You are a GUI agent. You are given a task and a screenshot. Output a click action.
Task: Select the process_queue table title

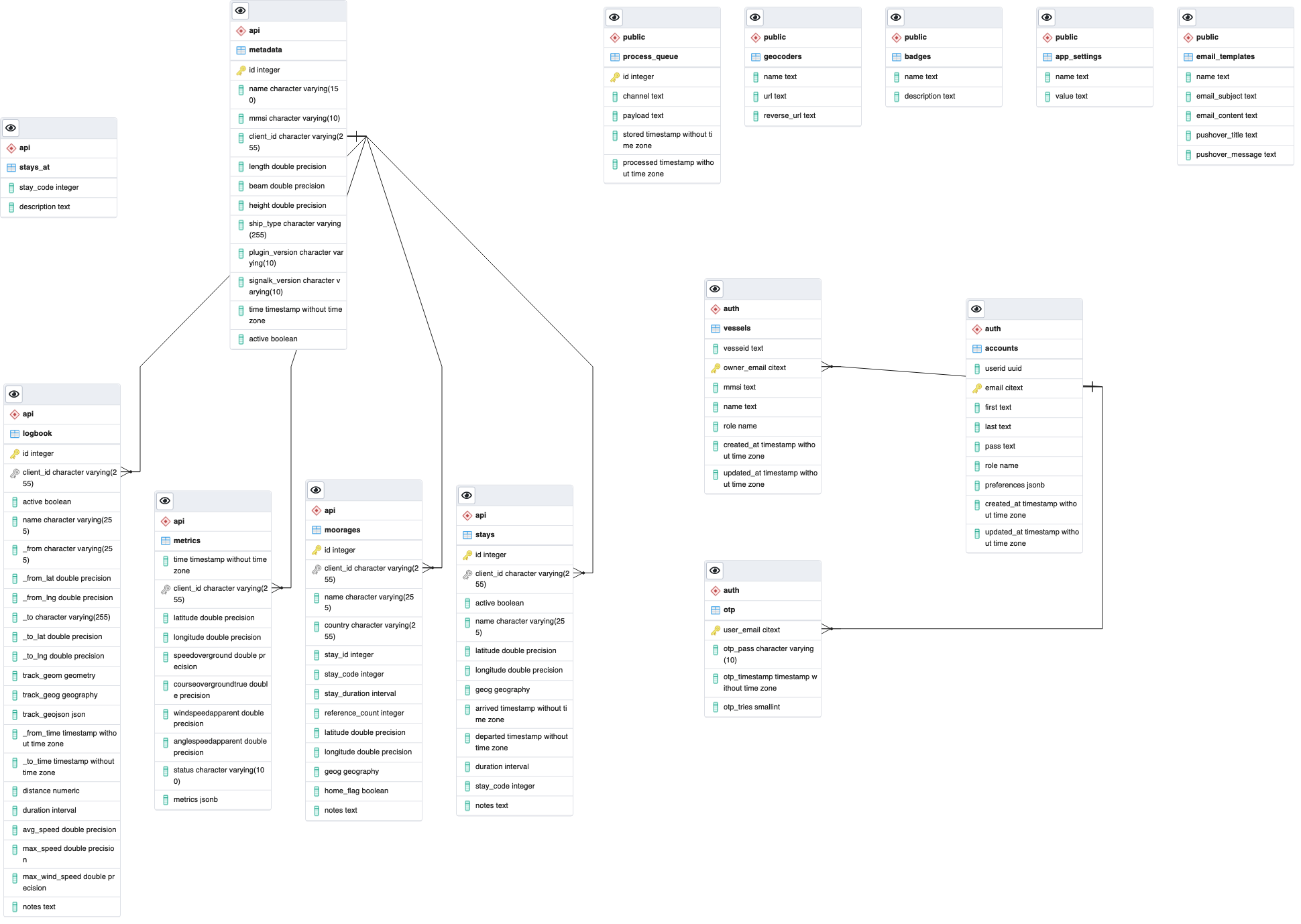click(x=650, y=57)
